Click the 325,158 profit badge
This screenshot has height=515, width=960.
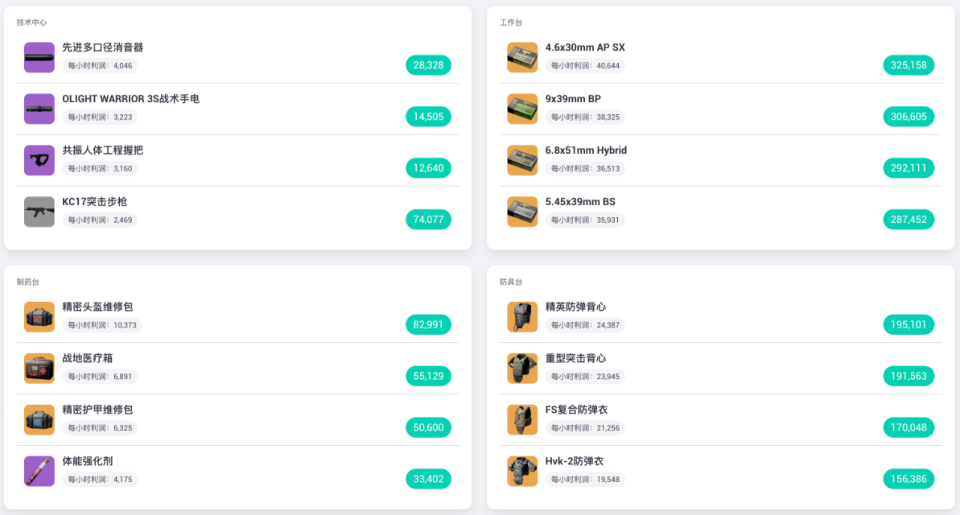[x=908, y=65]
